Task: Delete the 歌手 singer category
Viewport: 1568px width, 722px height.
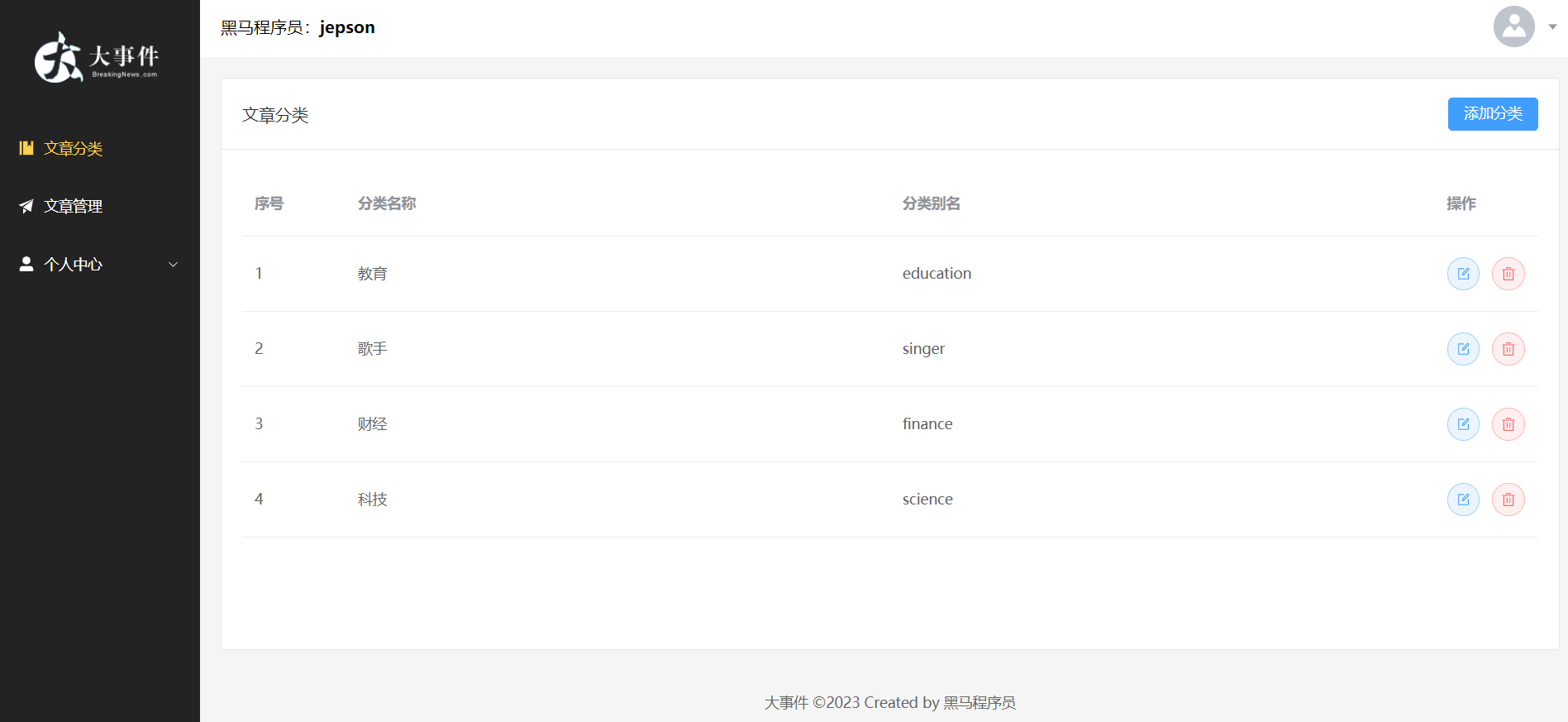Action: tap(1508, 349)
